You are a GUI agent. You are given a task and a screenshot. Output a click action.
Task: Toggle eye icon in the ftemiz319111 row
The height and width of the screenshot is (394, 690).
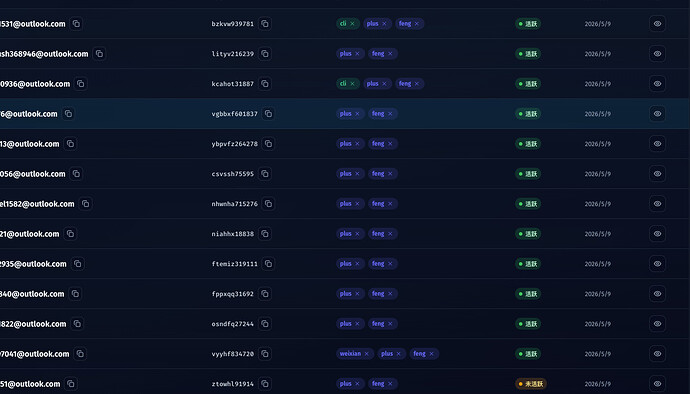pos(657,264)
